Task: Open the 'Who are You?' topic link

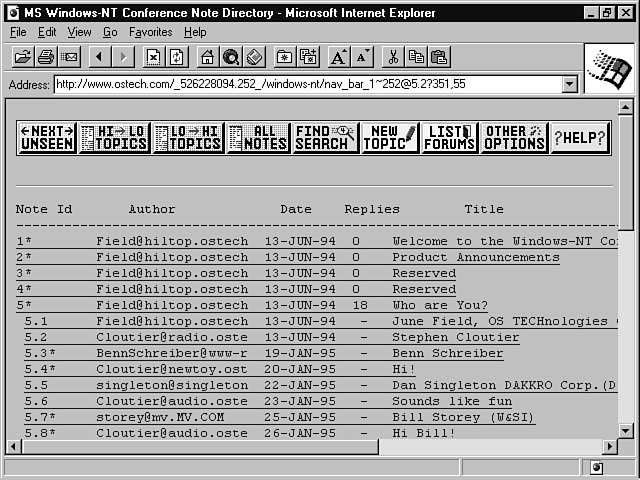Action: pyautogui.click(x=440, y=305)
